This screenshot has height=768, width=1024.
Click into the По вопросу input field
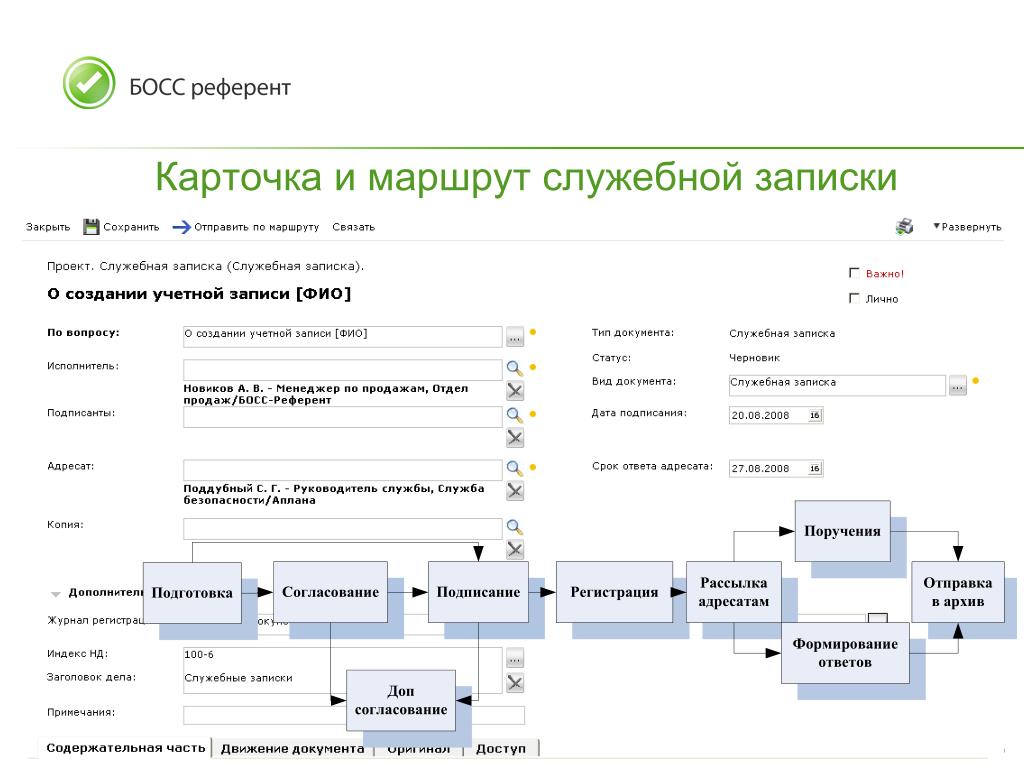coord(342,336)
